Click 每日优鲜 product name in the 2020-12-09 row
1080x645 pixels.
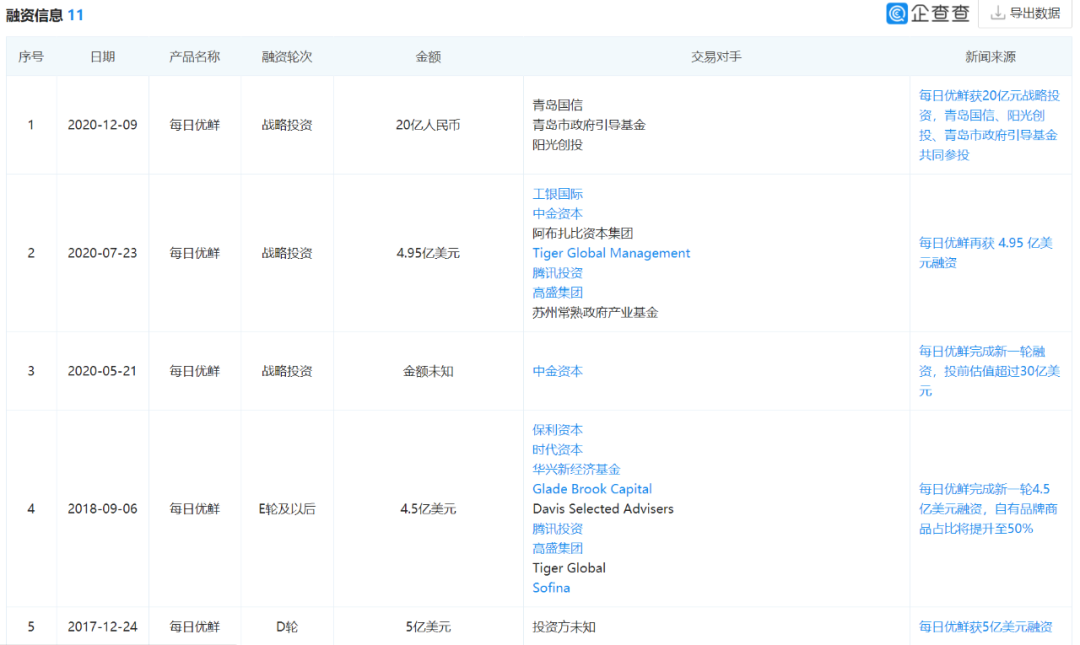point(195,125)
